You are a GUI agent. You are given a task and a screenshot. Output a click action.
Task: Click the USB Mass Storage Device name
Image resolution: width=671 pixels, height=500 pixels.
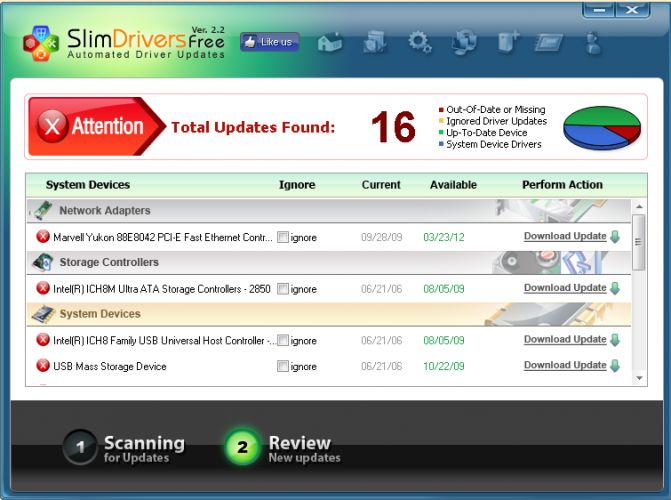pyautogui.click(x=110, y=366)
